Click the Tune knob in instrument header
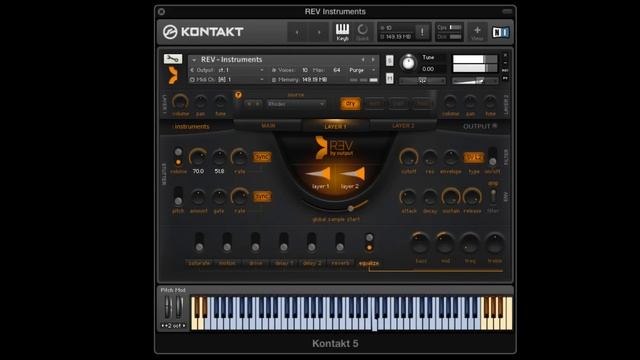640x360 pixels. pyautogui.click(x=408, y=62)
